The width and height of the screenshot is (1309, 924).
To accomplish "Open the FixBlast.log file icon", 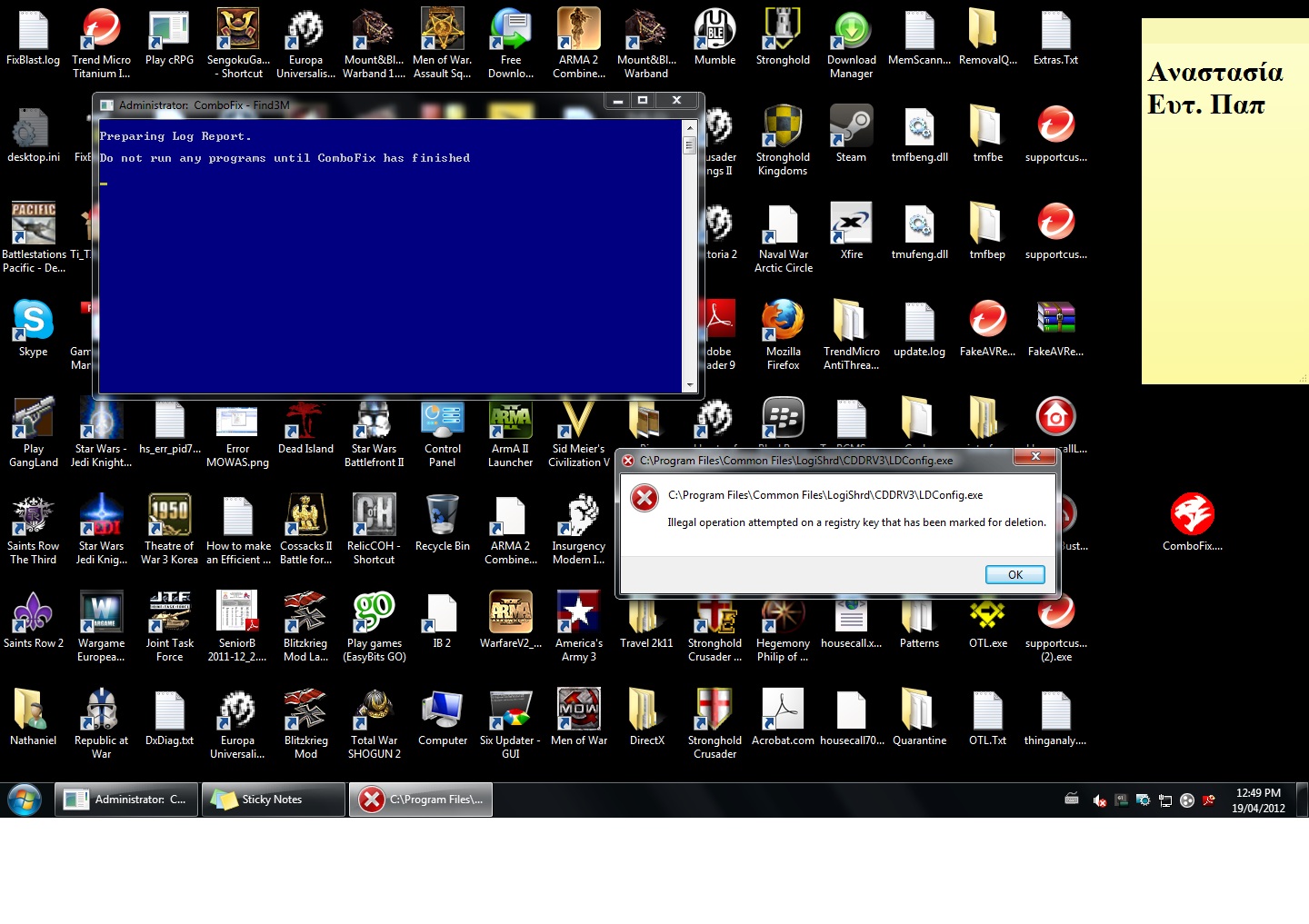I will pyautogui.click(x=33, y=36).
